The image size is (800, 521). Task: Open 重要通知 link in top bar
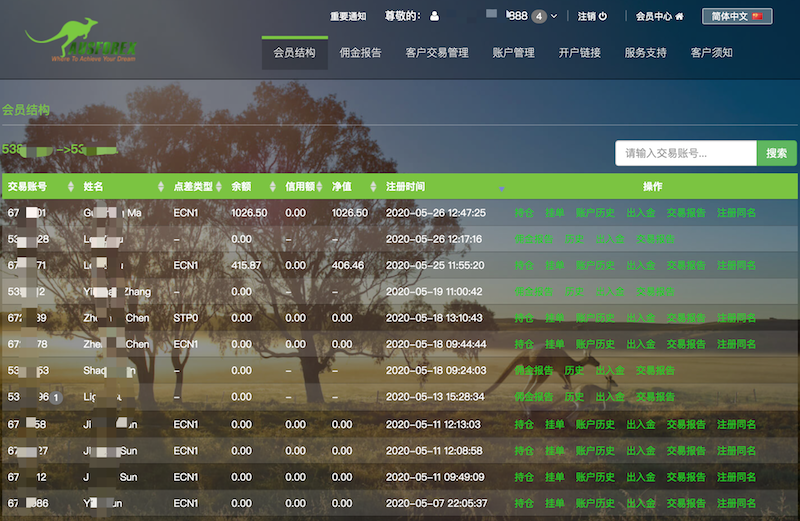348,16
